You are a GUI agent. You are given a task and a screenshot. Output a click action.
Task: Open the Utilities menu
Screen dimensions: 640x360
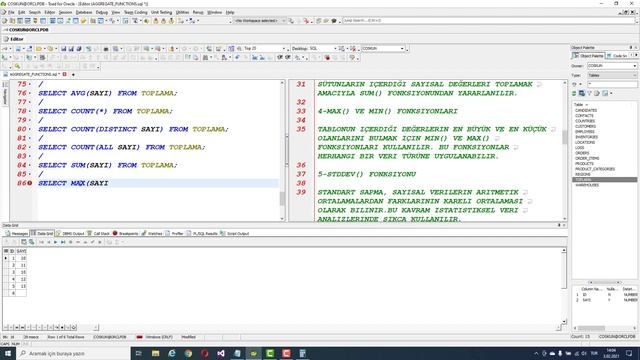182,13
